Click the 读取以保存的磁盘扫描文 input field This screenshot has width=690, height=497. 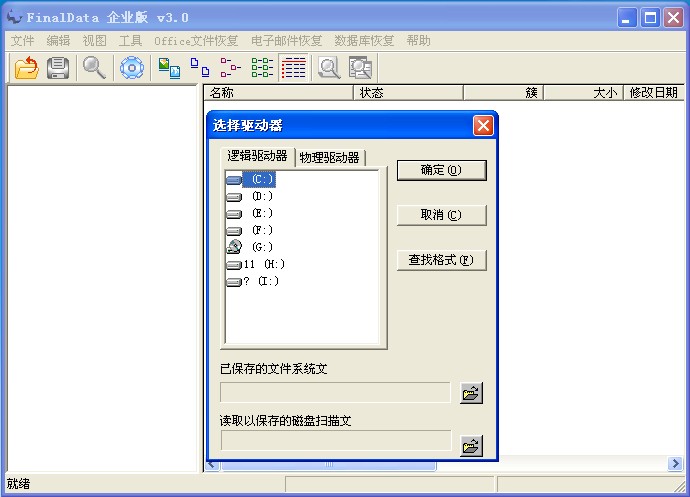pyautogui.click(x=336, y=441)
